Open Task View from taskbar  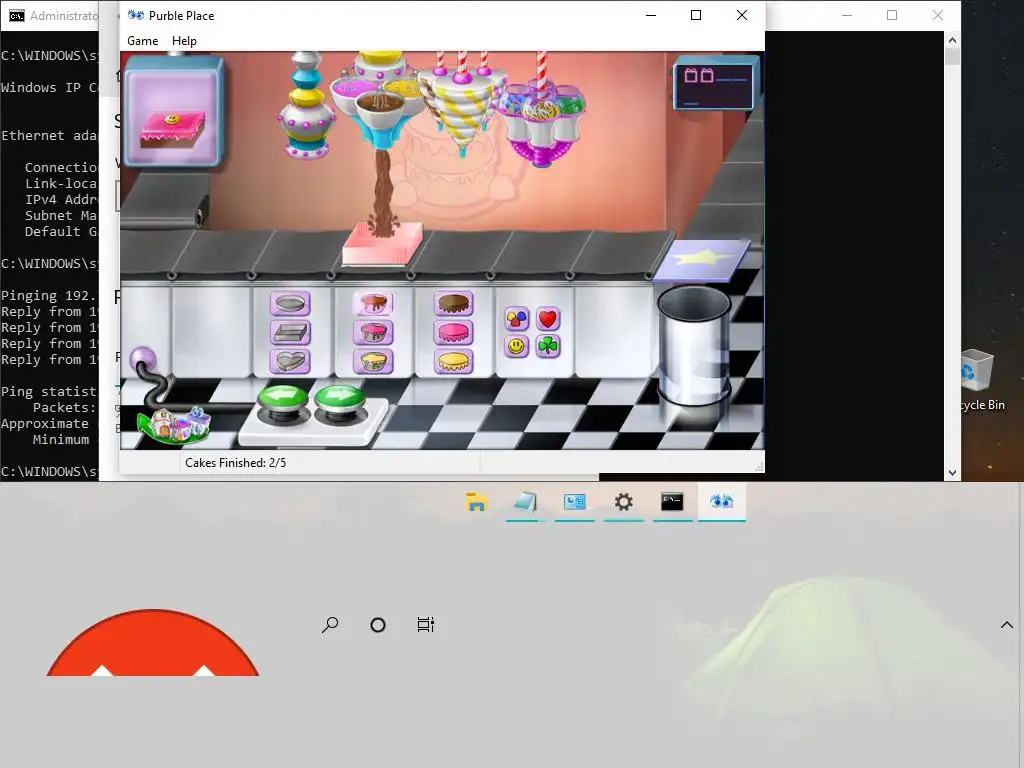425,625
